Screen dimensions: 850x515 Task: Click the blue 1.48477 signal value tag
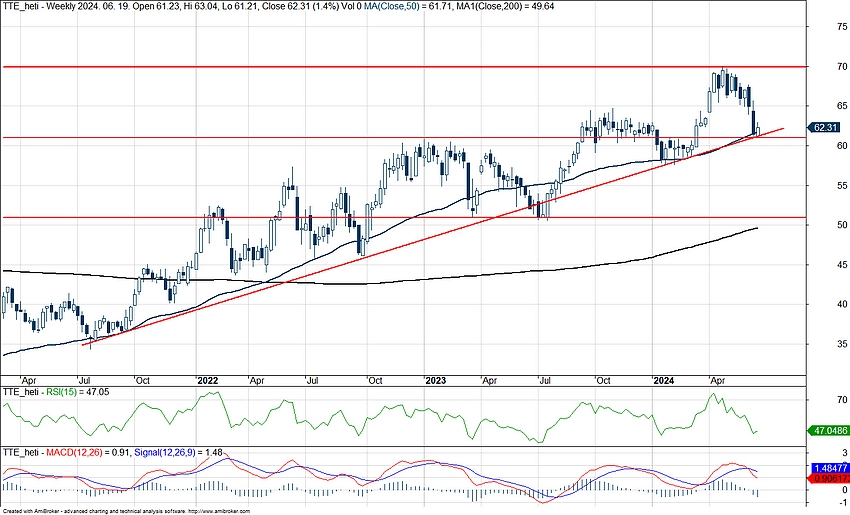click(x=829, y=468)
